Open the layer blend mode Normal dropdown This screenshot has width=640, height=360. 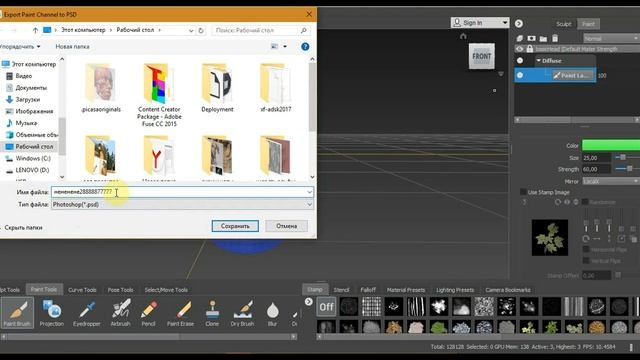611,38
